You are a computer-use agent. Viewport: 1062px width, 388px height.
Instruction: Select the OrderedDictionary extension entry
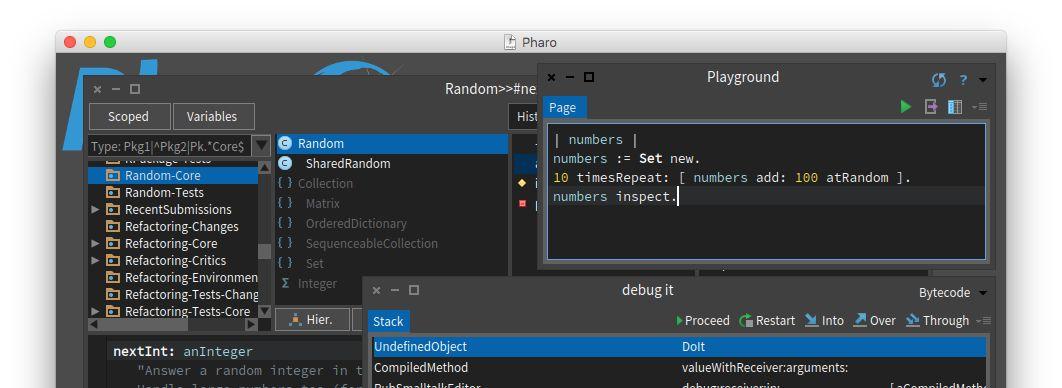392,223
